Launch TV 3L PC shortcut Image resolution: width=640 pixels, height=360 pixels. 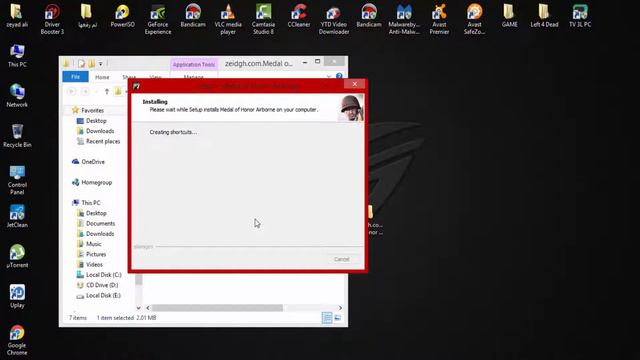click(x=580, y=16)
